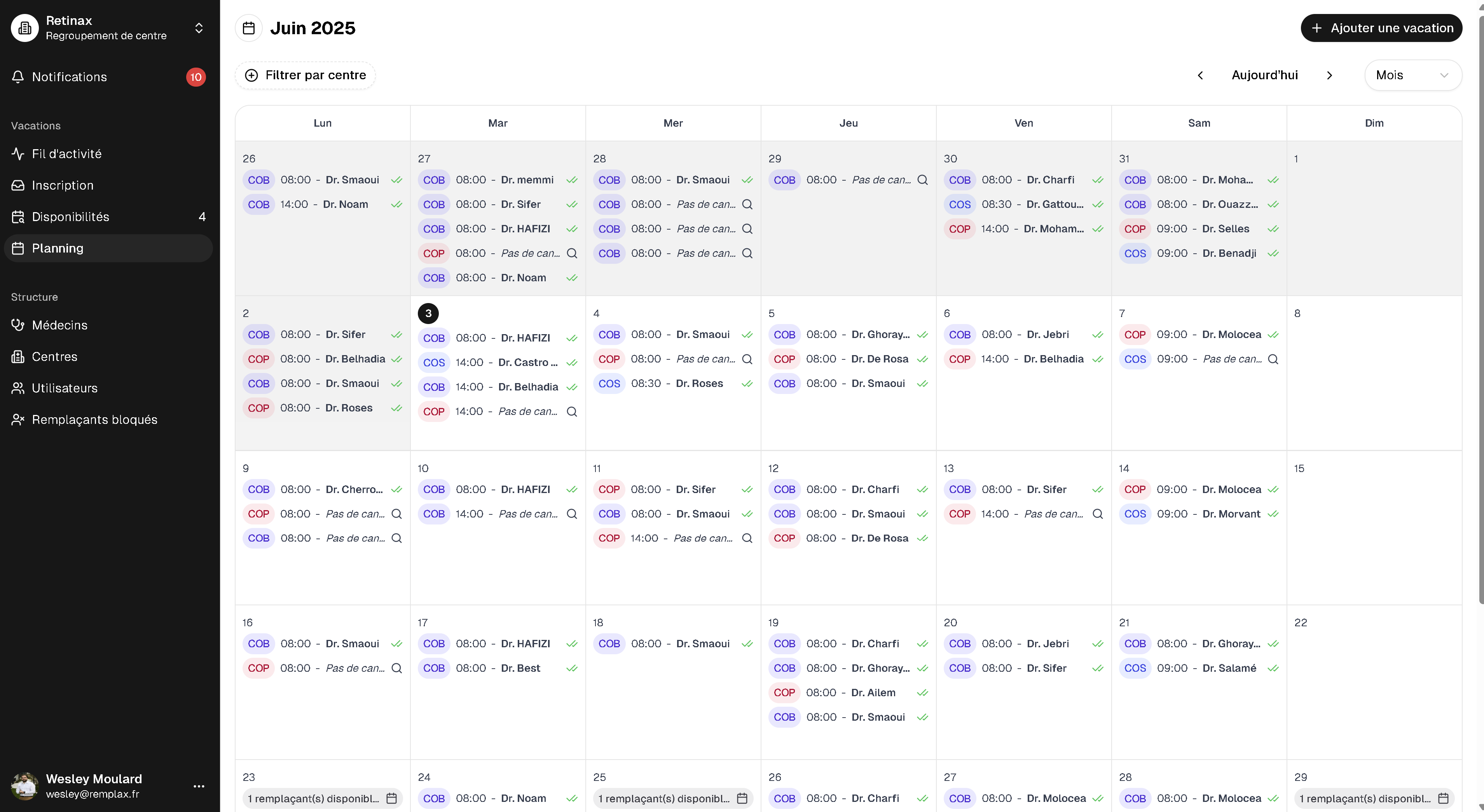Click calendar icon on June 25 availability
This screenshot has width=1484, height=812.
point(742,799)
